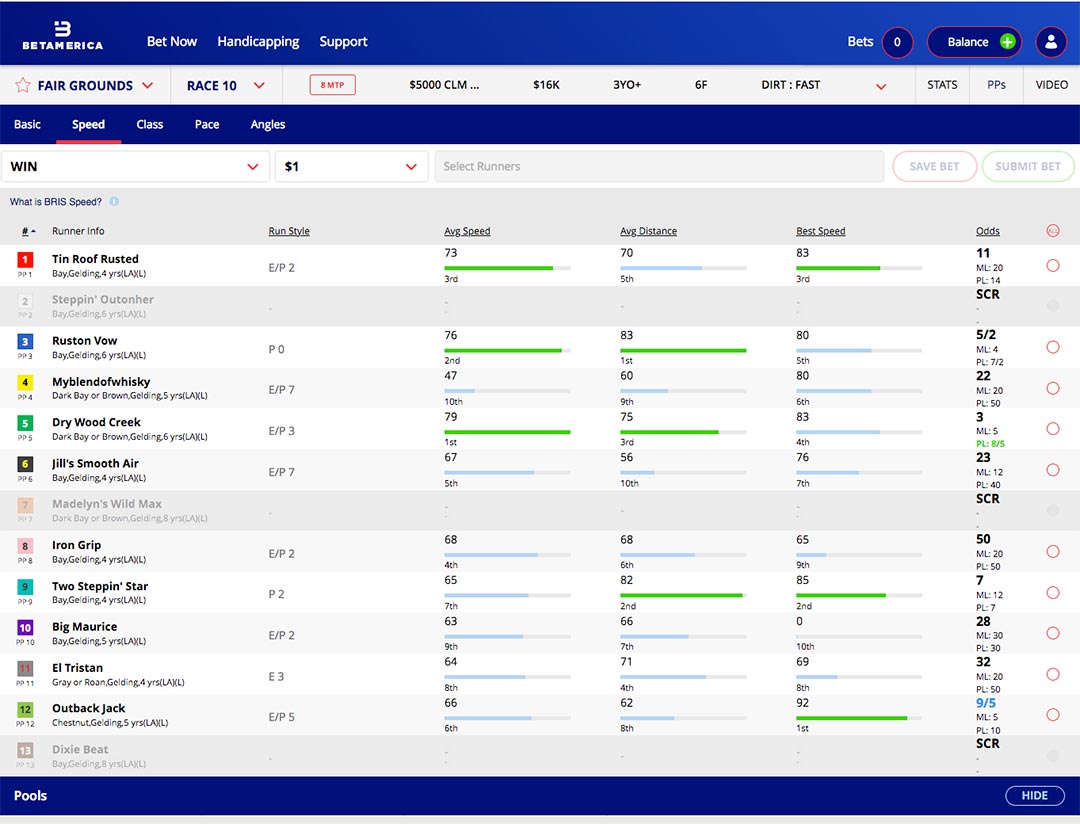Select the Tin Roof Rusted radio button
Screen dimensions: 1080x824
(1052, 266)
